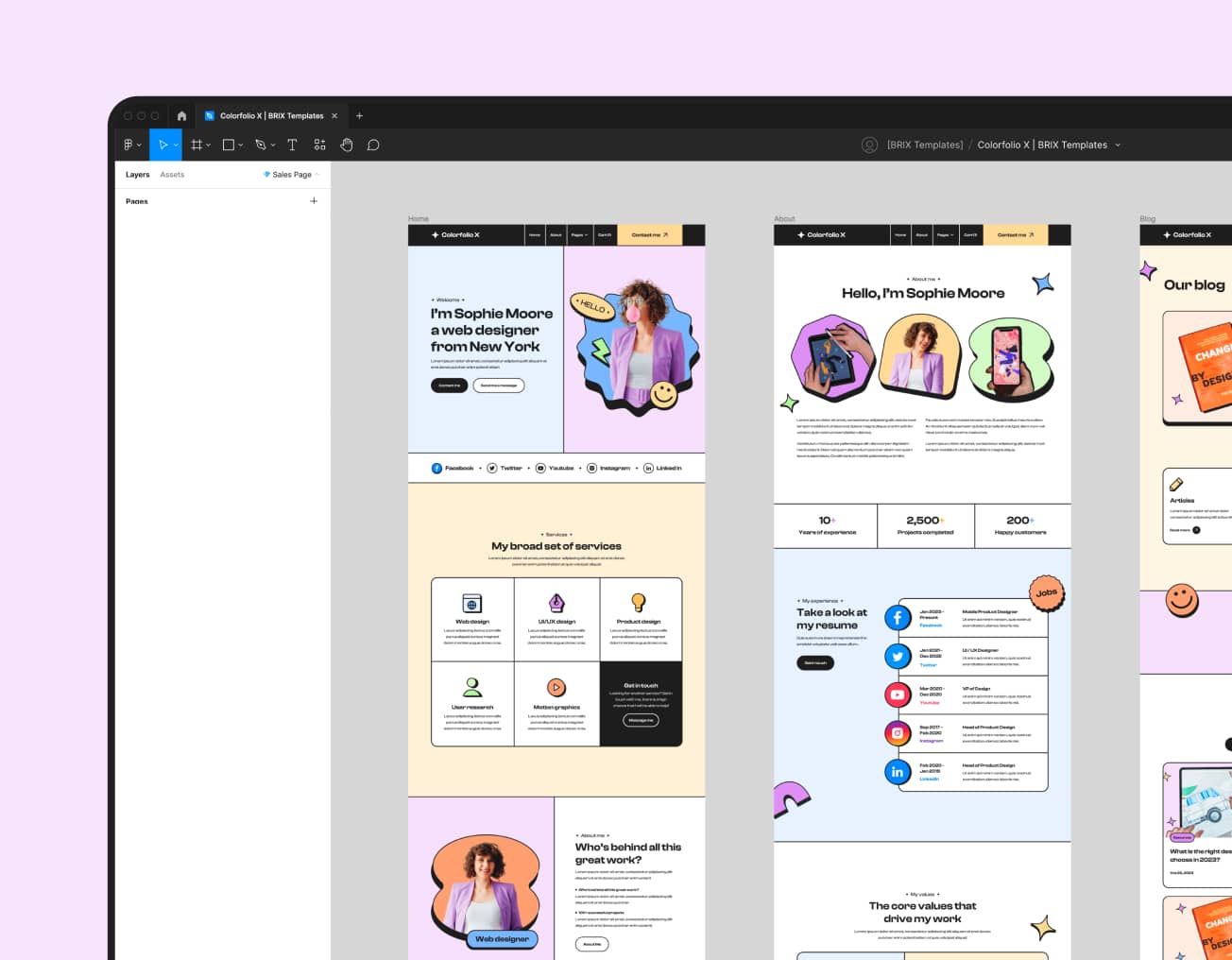The height and width of the screenshot is (960, 1232).
Task: Open a new tab with the plus button
Action: (359, 115)
